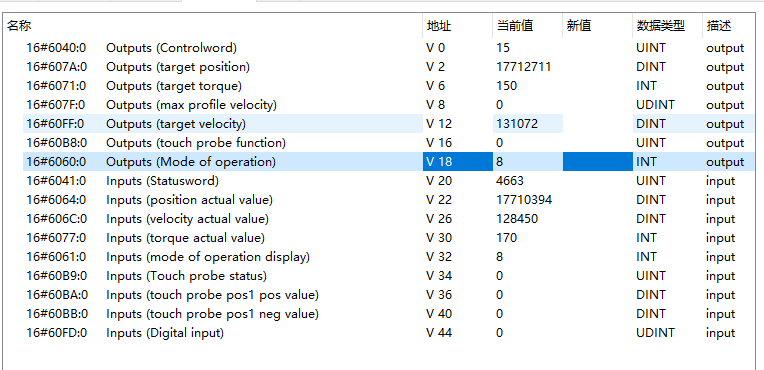This screenshot has width=764, height=370.
Task: Click new value field for Mode of operation
Action: [x=597, y=162]
